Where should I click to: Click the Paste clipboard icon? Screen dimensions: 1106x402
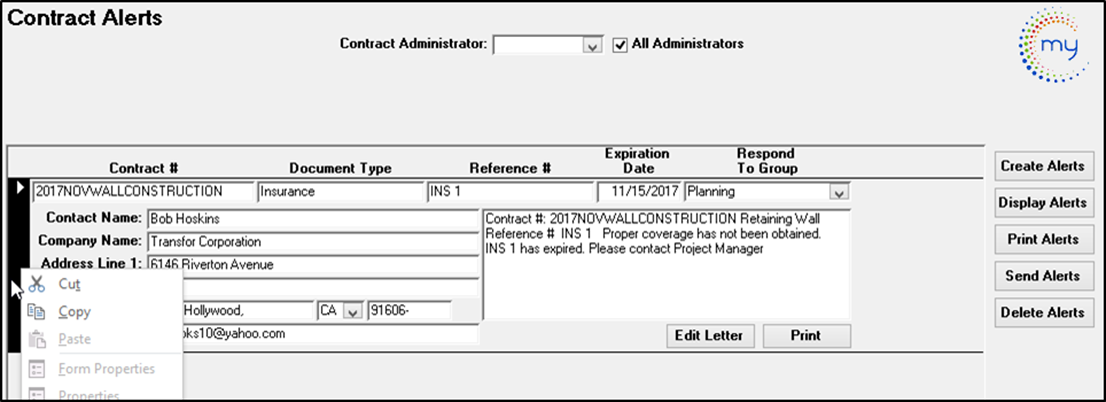(37, 339)
